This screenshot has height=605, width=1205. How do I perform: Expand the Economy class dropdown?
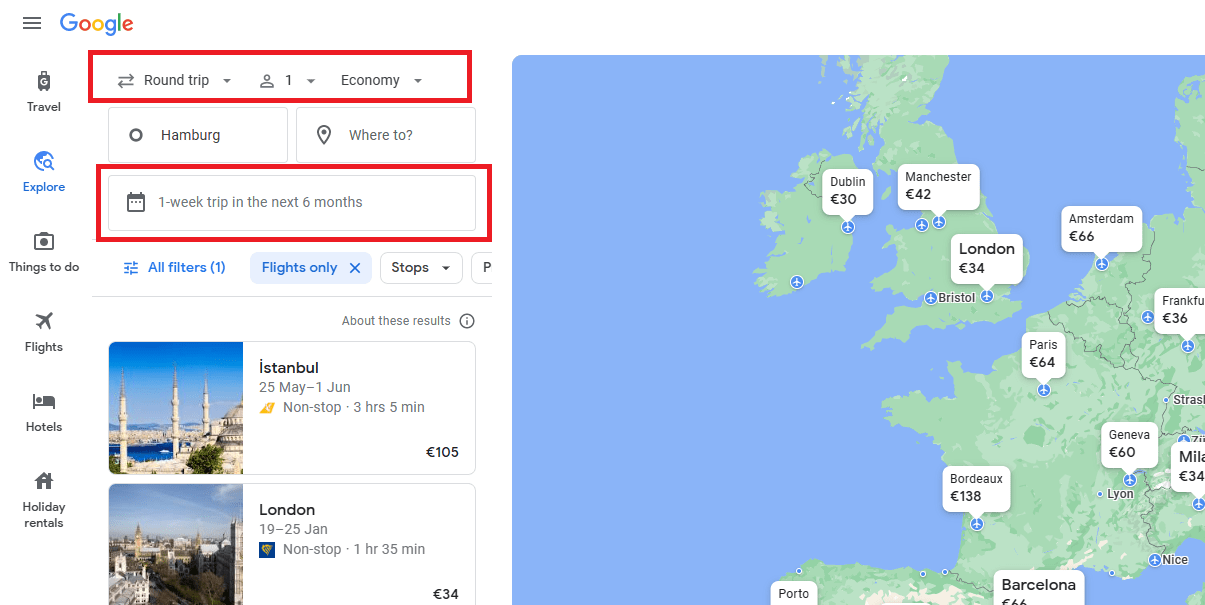[382, 81]
